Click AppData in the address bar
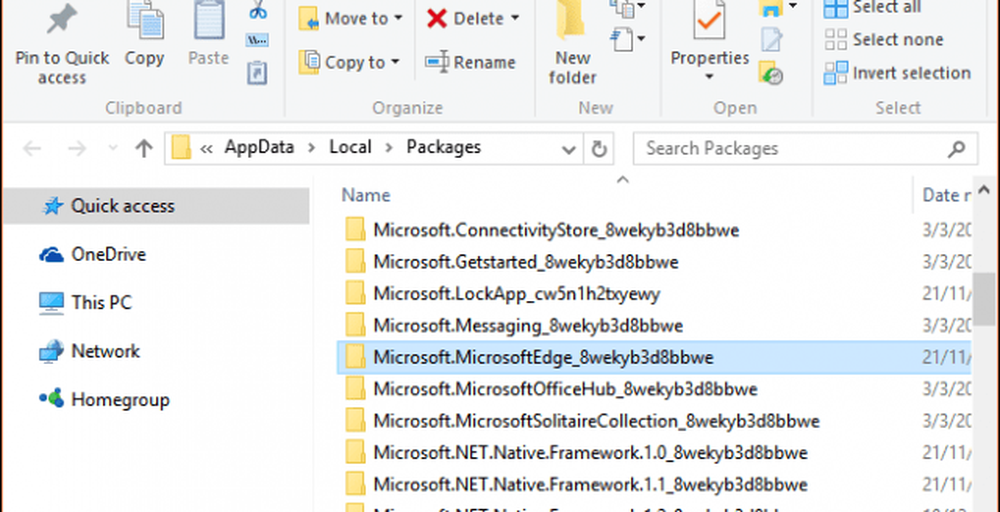This screenshot has width=1000, height=512. [x=259, y=147]
